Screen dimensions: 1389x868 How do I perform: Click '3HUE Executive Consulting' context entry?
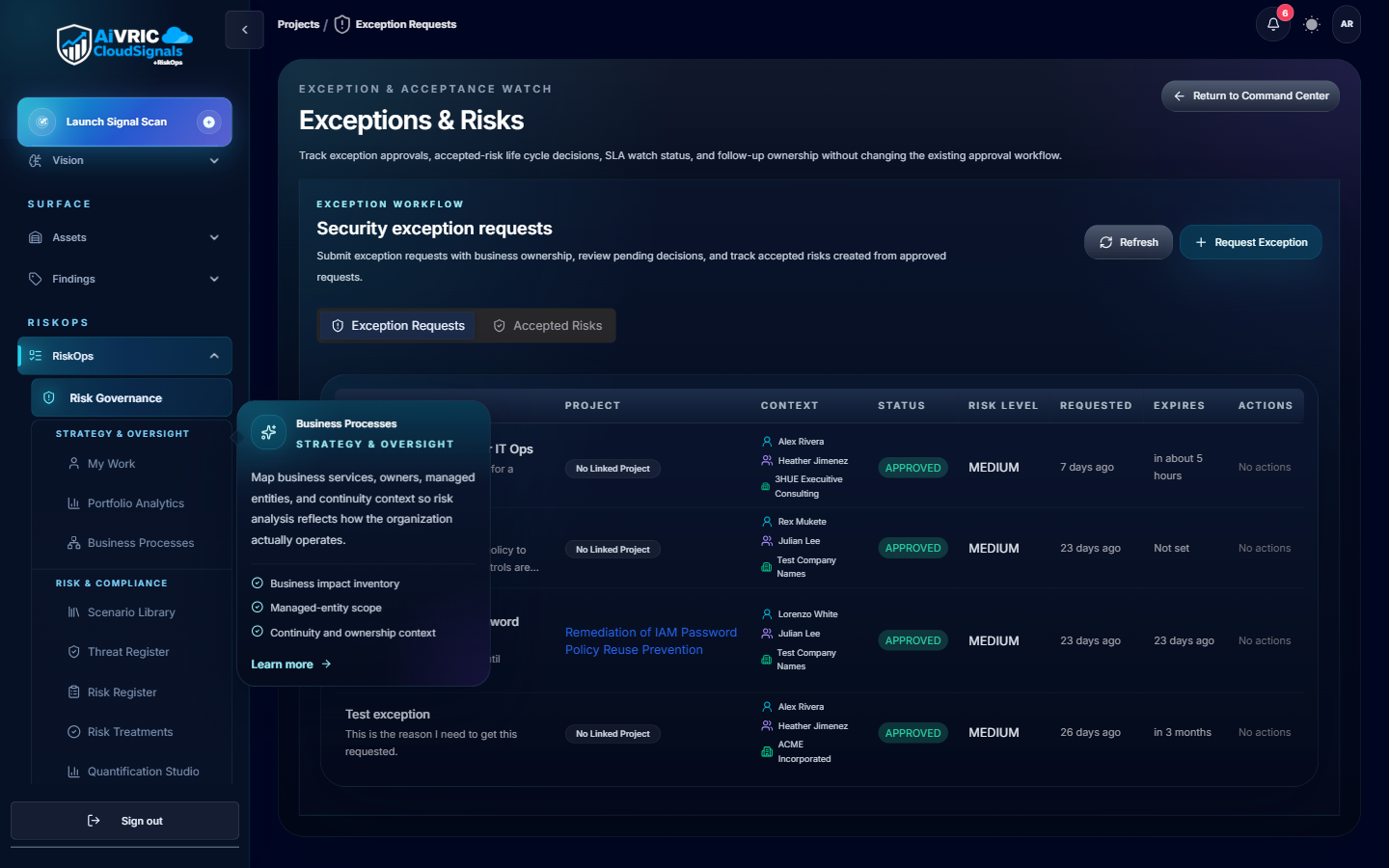(x=808, y=486)
